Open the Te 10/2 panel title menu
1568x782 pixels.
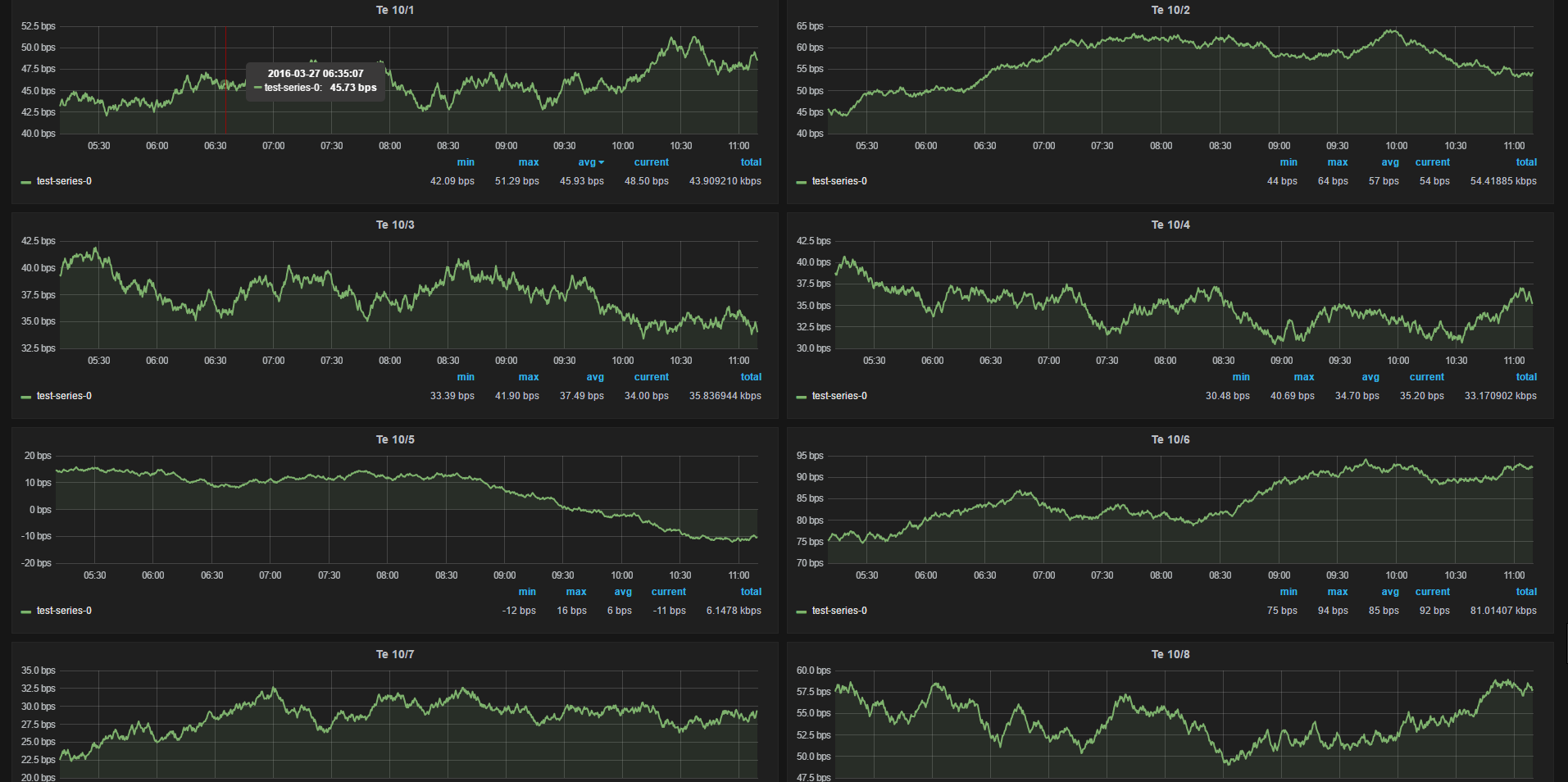coord(1170,10)
